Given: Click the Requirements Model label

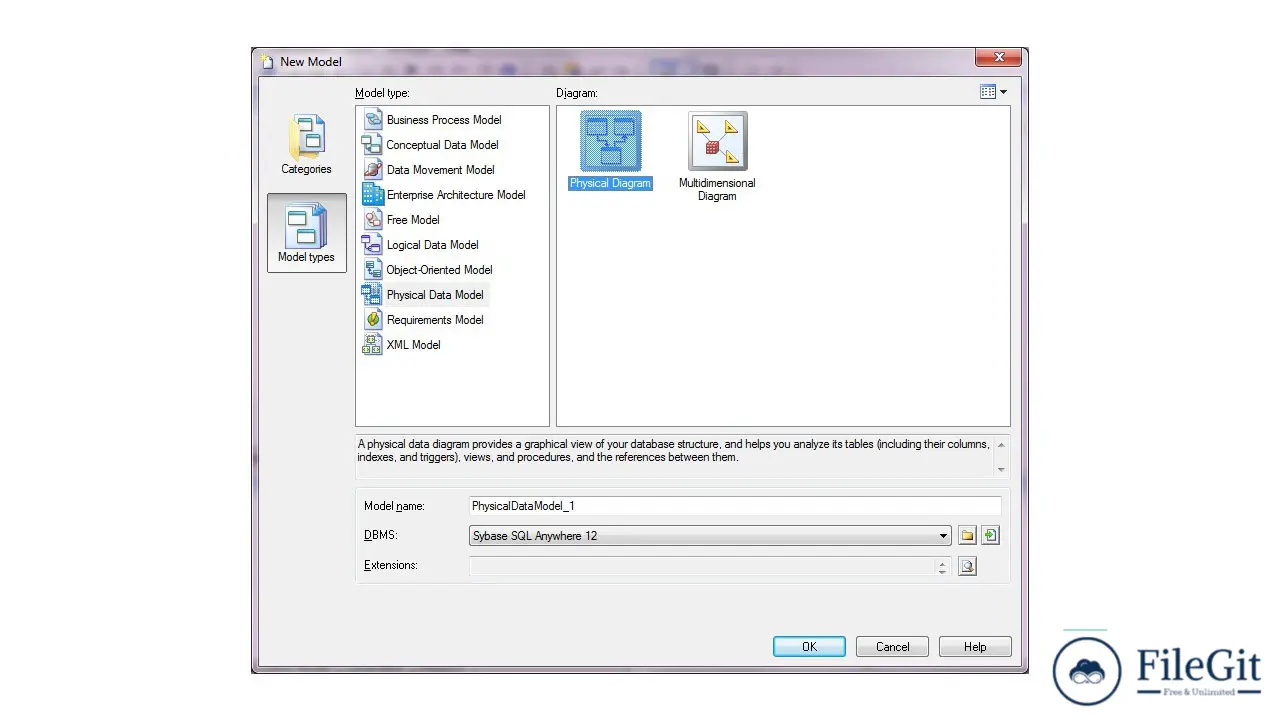Looking at the screenshot, I should click(x=435, y=320).
